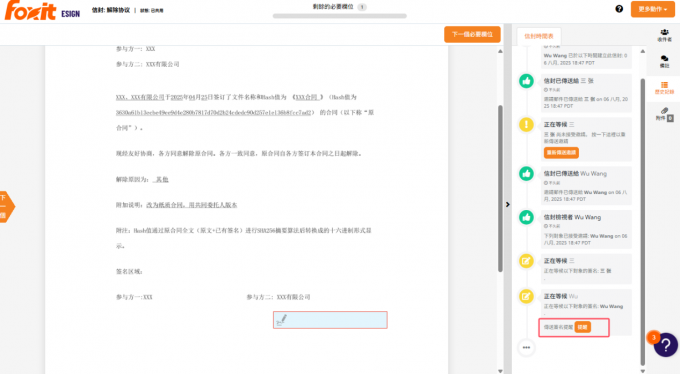
Task: Open the 附件 attachments sidebar panel
Action: [664, 114]
